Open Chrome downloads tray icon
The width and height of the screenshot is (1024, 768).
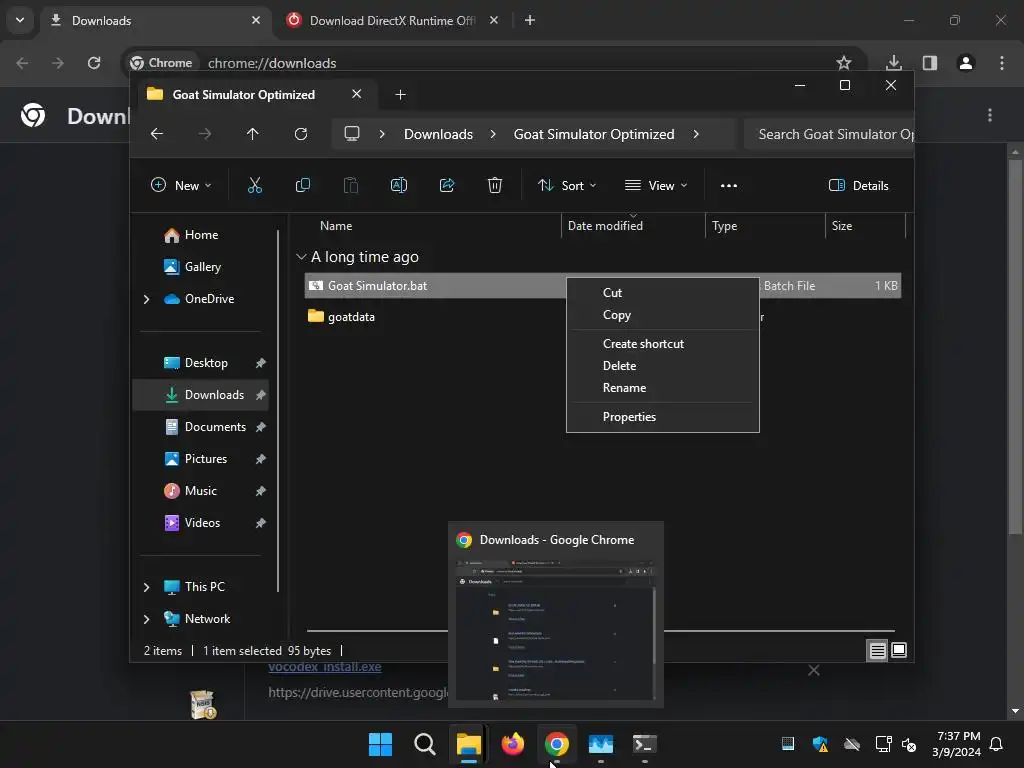(x=894, y=63)
